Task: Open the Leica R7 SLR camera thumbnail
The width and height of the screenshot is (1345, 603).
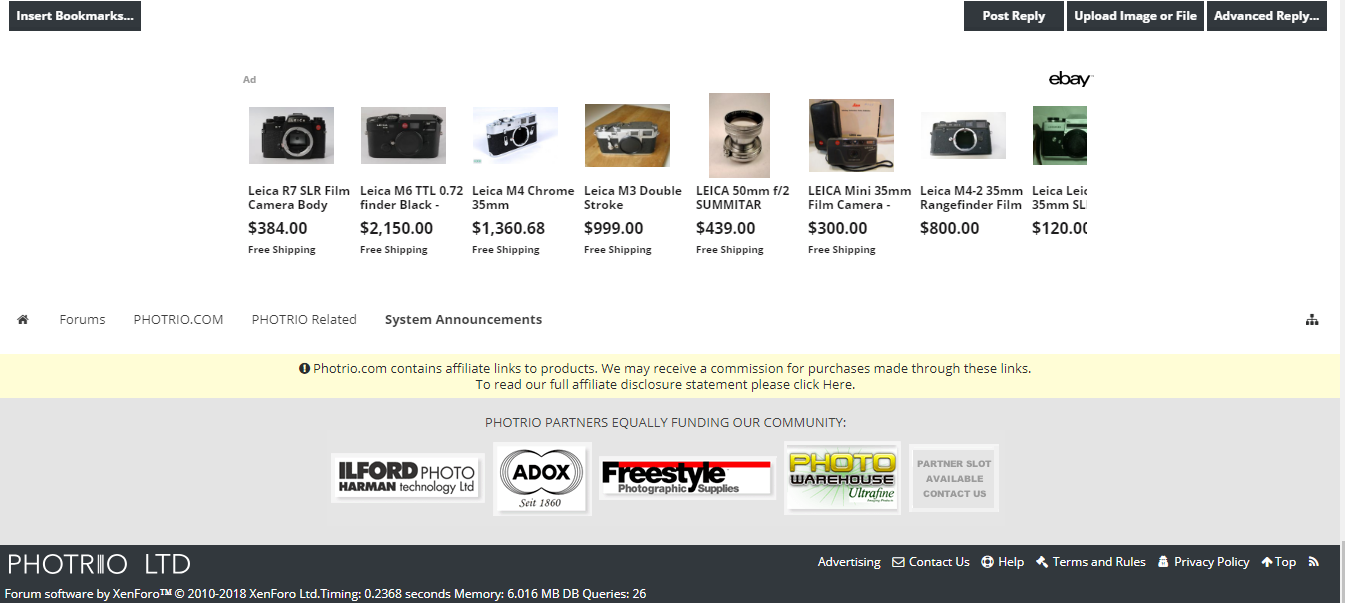Action: (x=291, y=136)
